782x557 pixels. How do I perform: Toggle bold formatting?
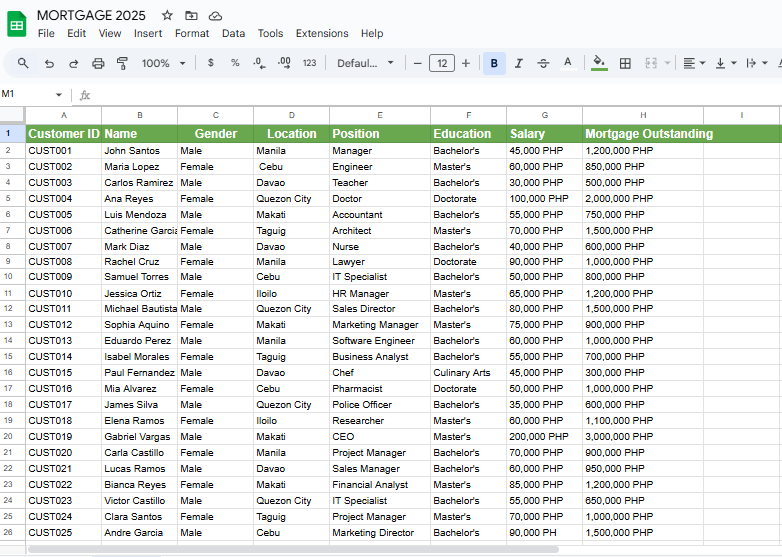494,63
